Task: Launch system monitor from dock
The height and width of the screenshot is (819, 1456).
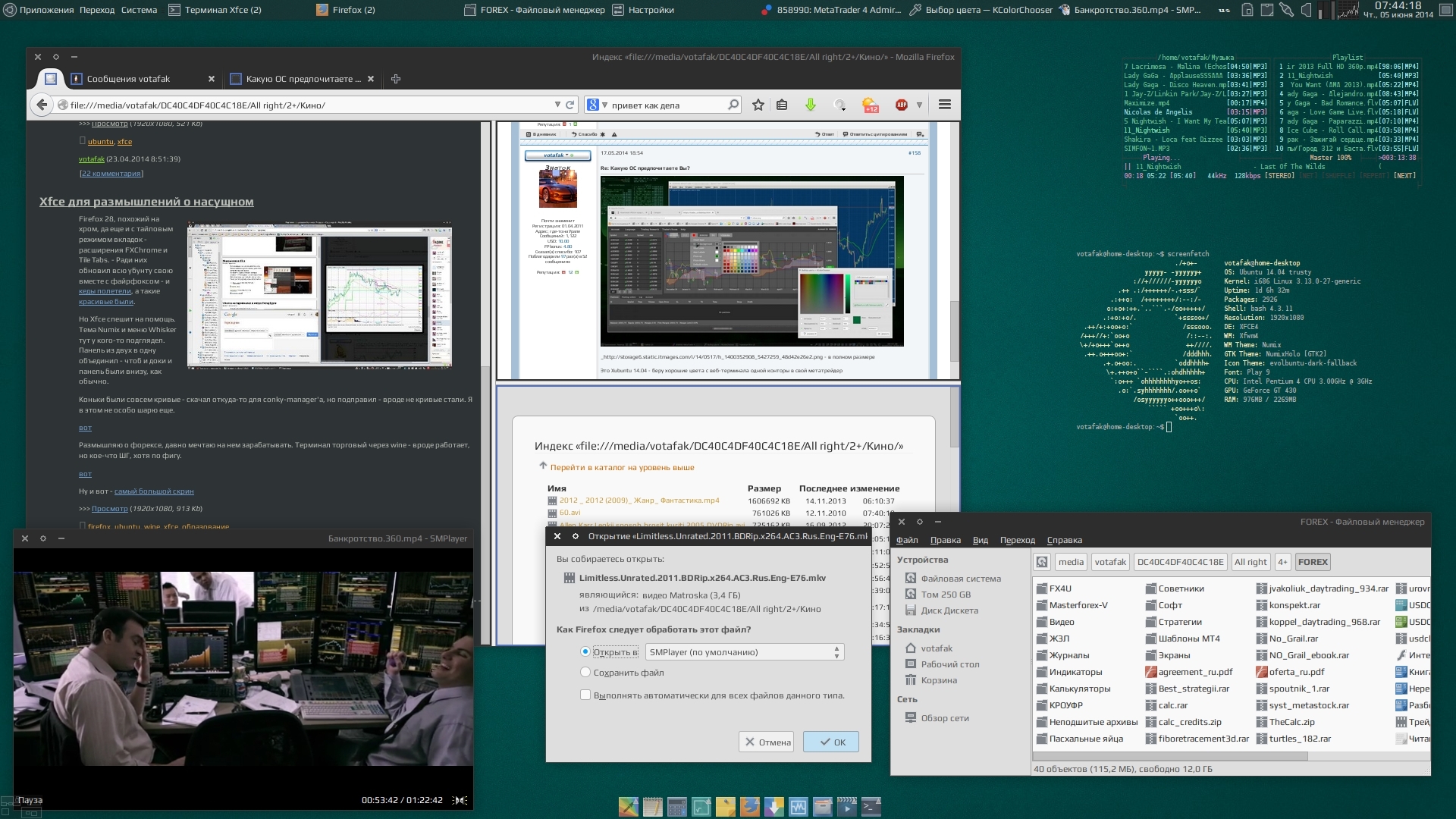Action: pyautogui.click(x=798, y=807)
